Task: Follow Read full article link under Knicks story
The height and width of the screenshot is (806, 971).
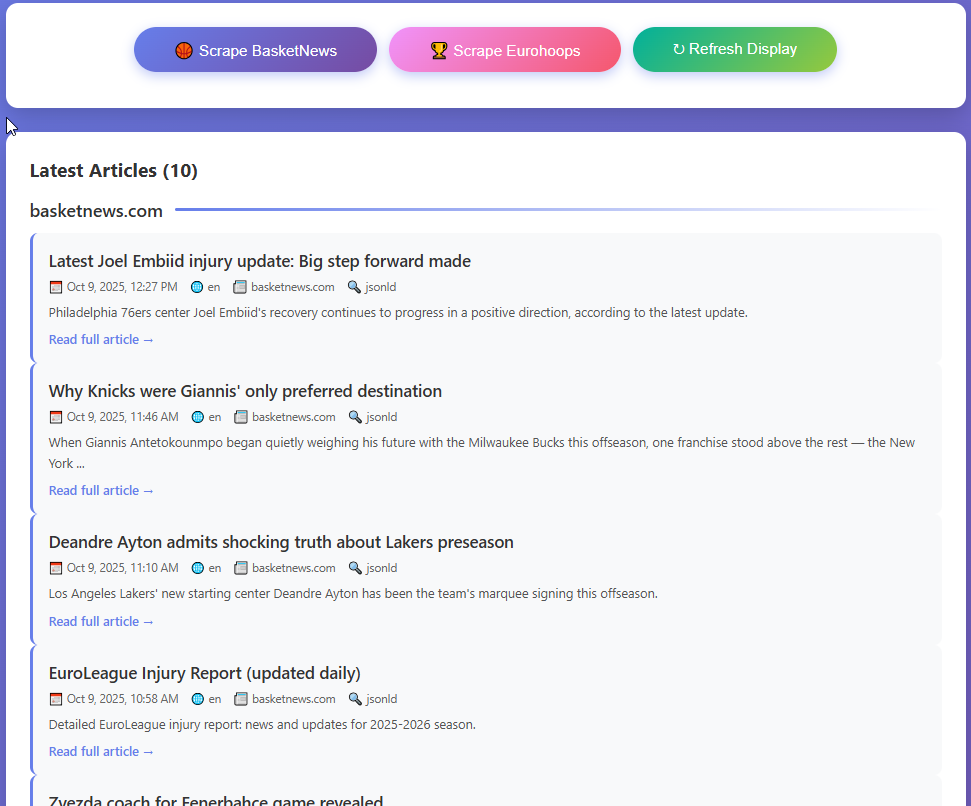Action: click(101, 491)
